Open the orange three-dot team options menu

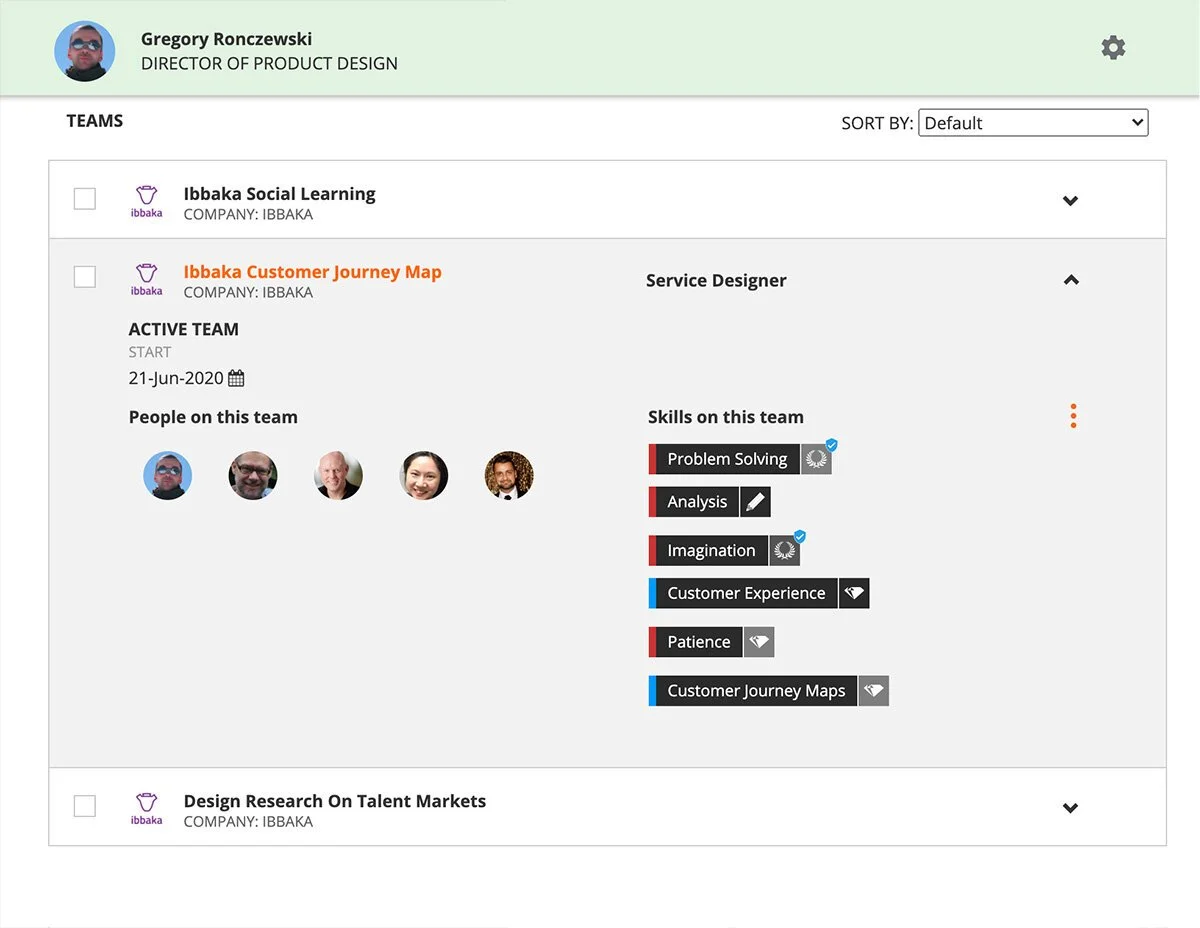(x=1073, y=416)
